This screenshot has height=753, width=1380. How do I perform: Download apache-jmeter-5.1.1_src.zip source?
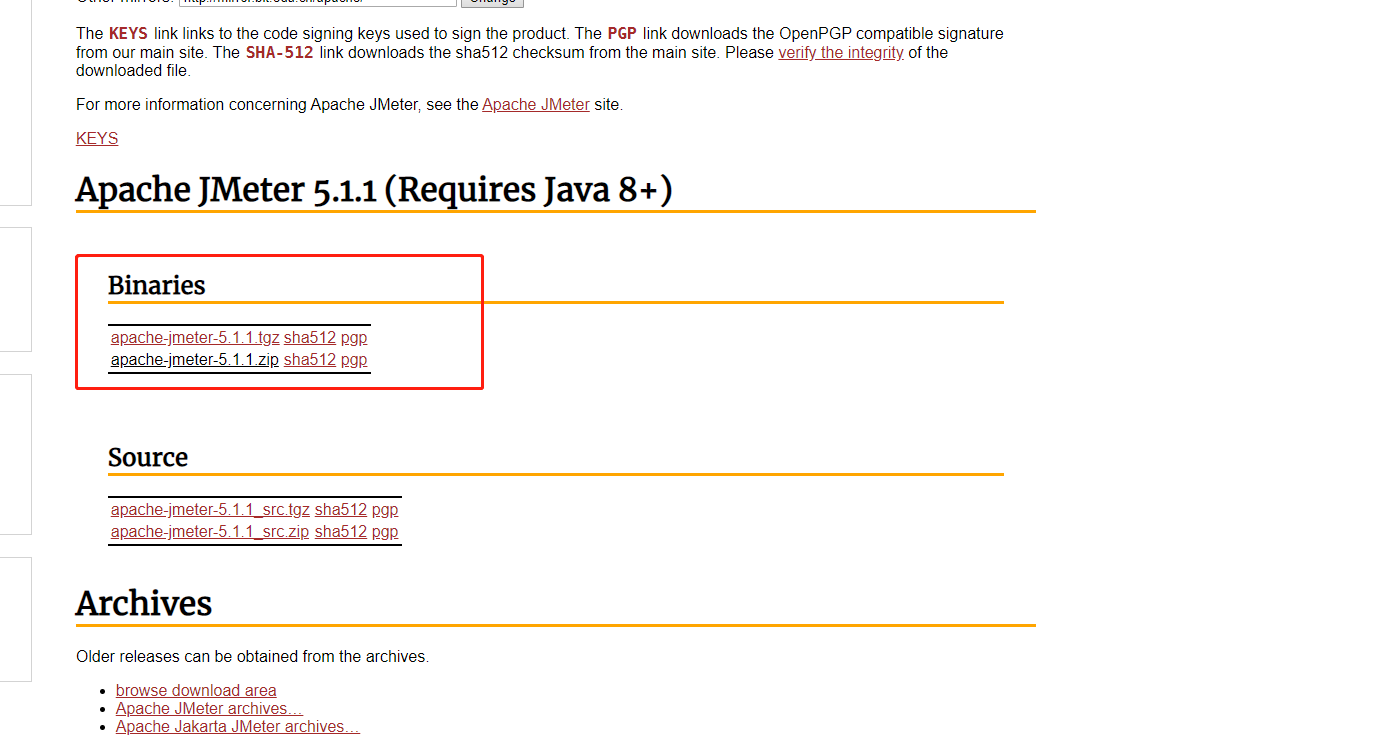210,531
